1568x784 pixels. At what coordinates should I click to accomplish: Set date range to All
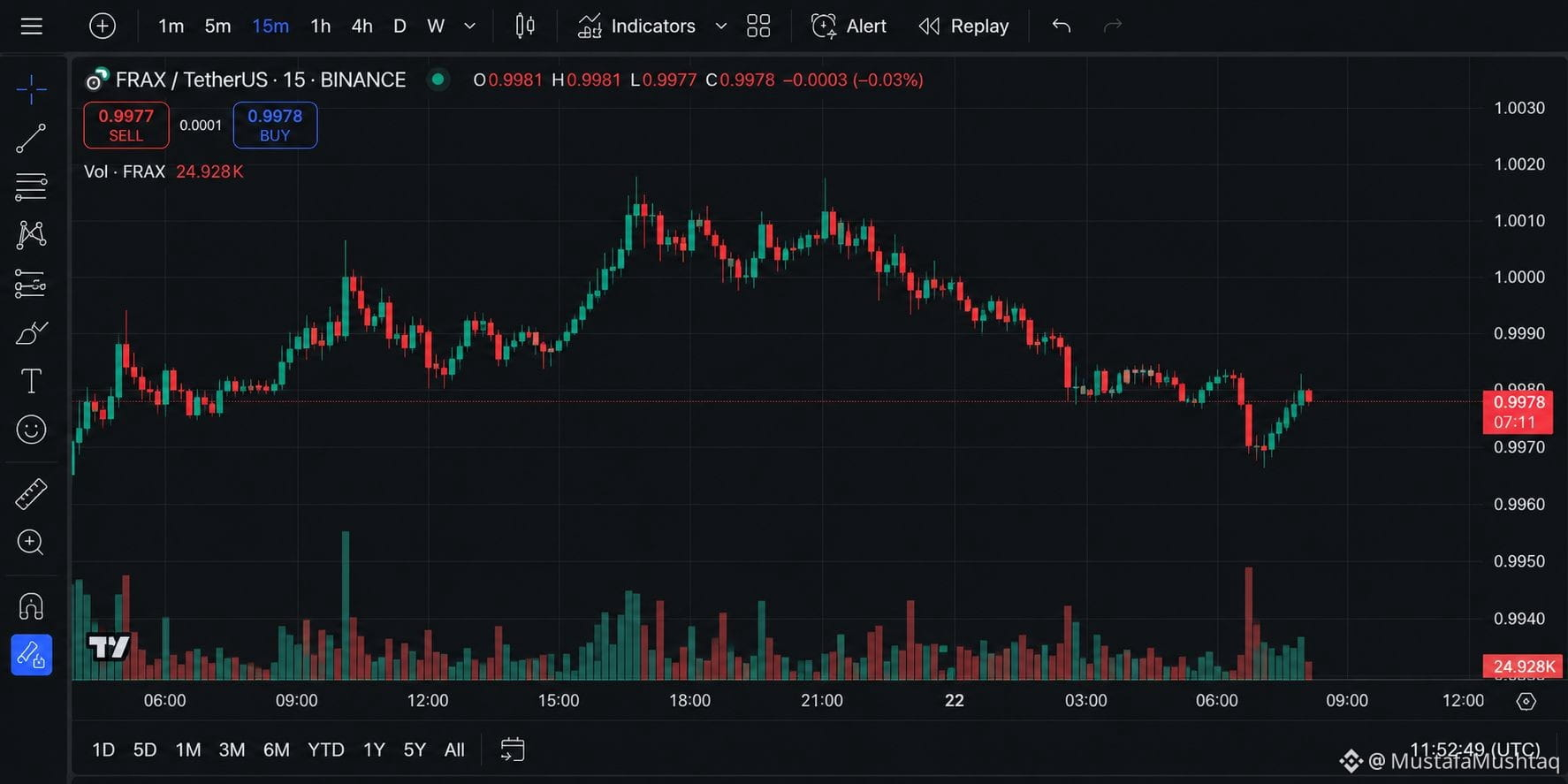tap(454, 750)
